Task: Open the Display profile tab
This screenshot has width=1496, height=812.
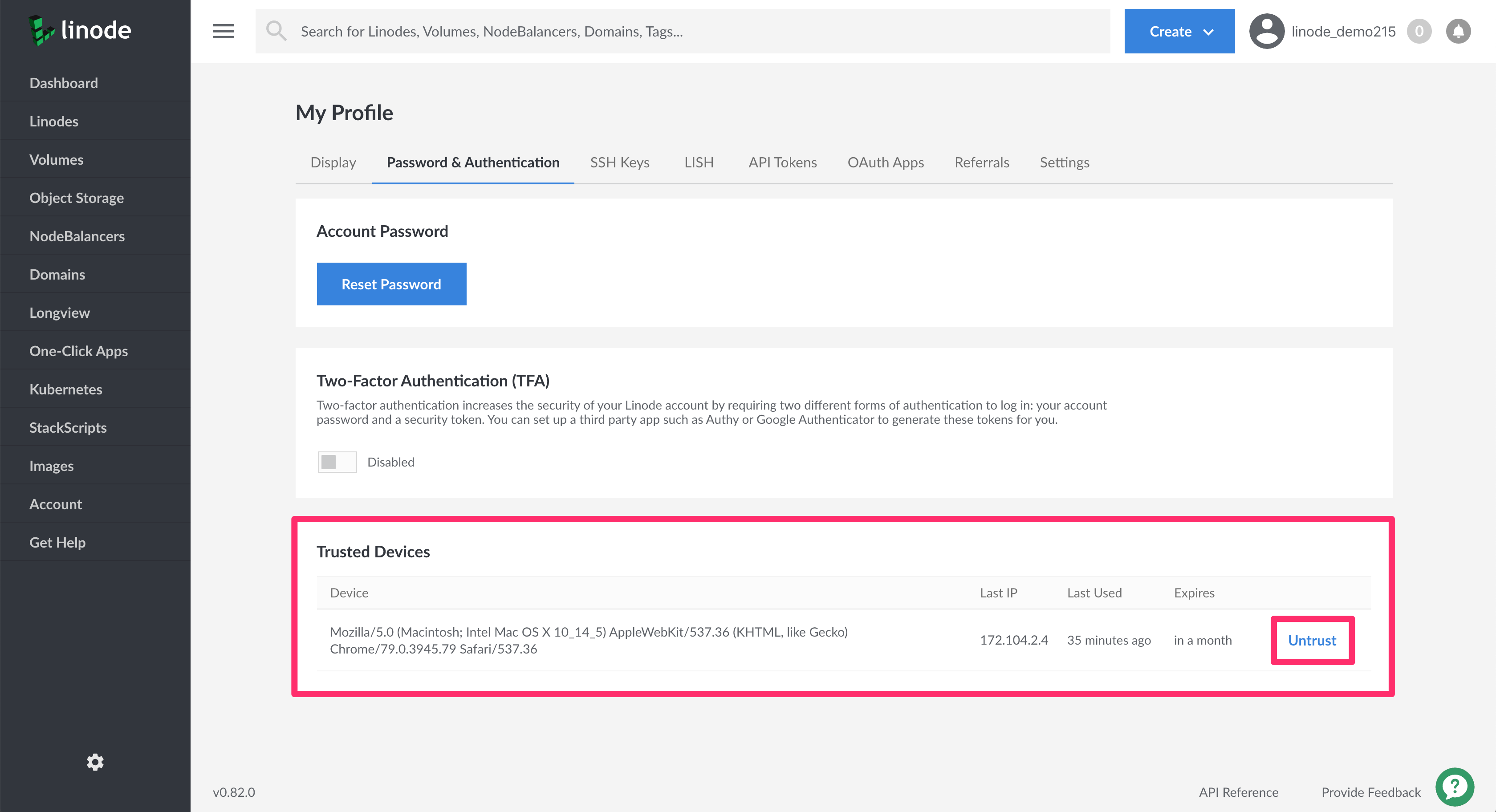Action: coord(333,162)
